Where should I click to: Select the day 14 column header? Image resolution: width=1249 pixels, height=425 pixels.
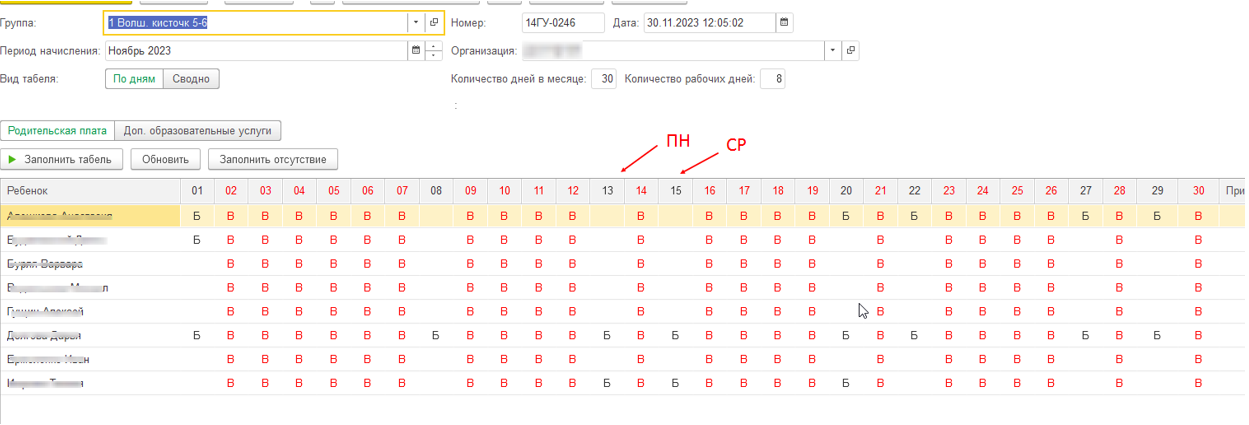641,190
